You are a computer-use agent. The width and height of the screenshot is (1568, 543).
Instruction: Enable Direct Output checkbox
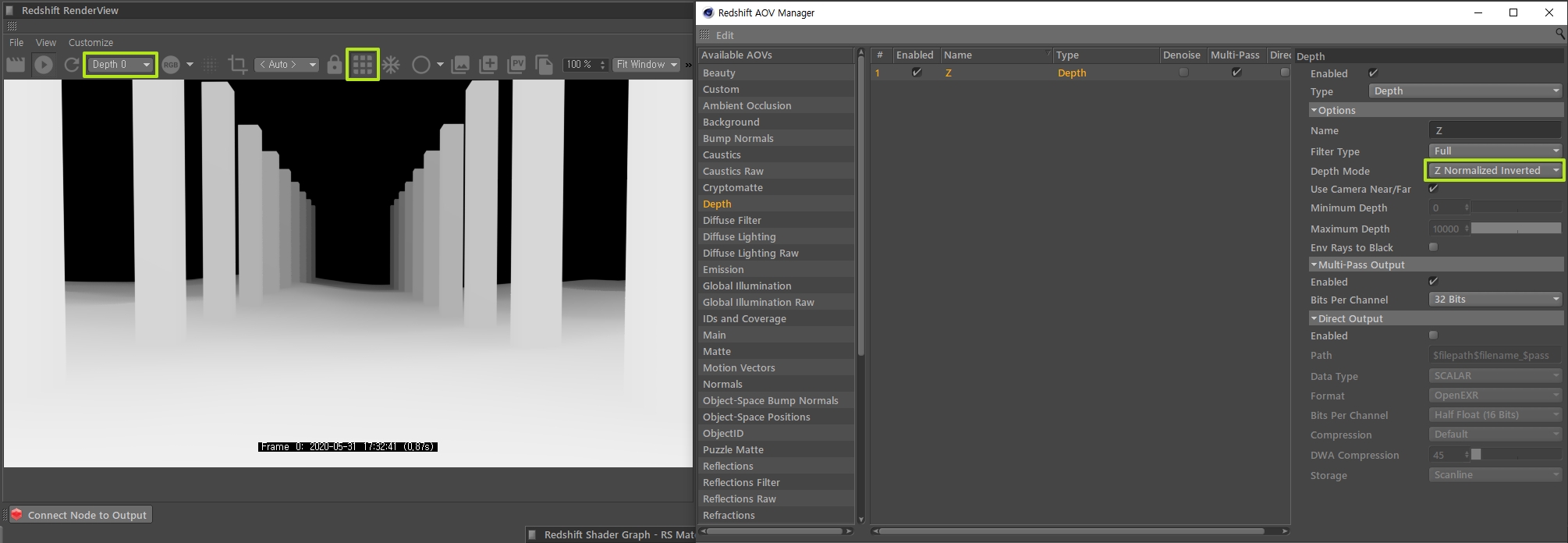(1433, 335)
